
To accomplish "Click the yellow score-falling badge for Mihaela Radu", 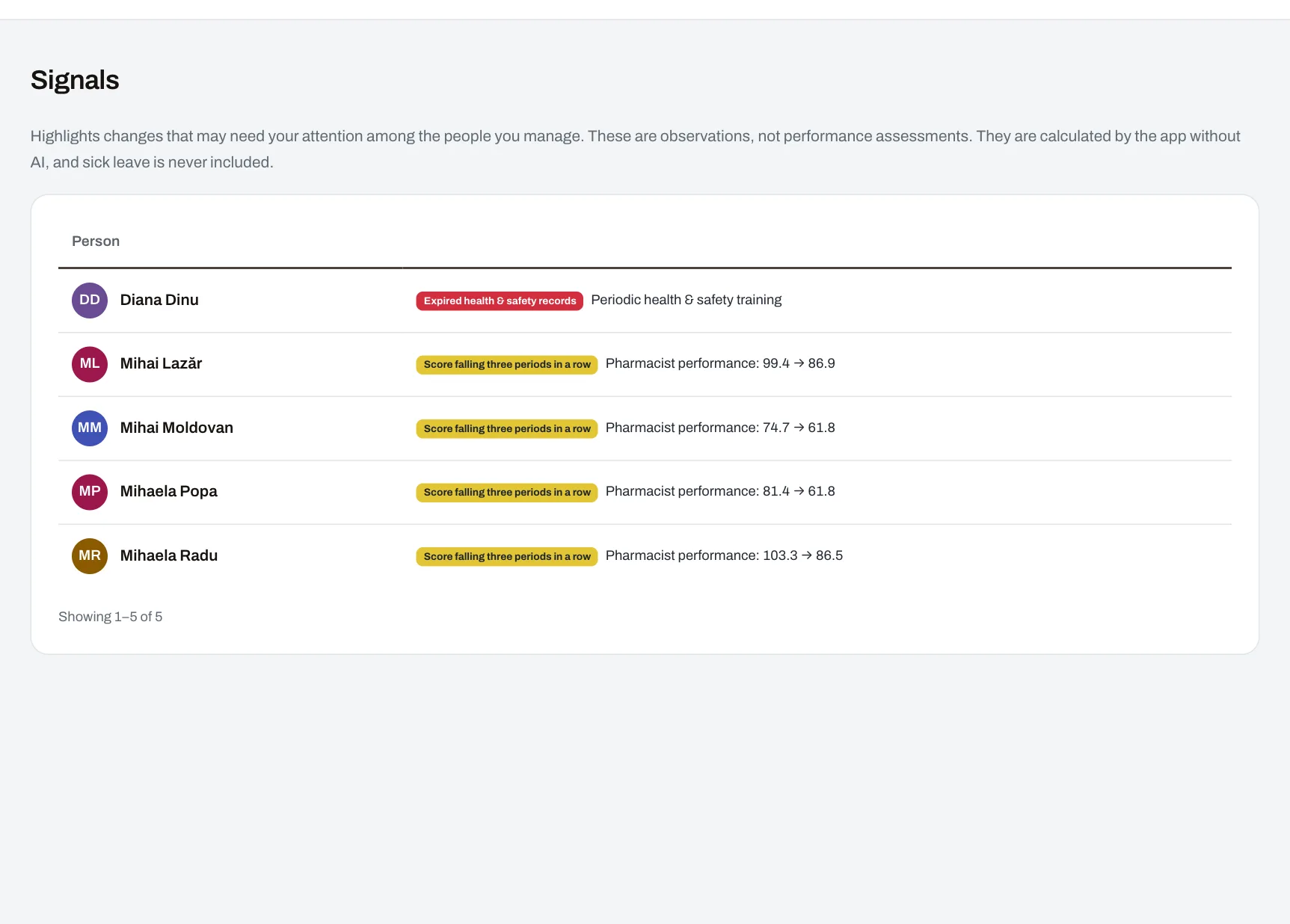I will 507,557.
